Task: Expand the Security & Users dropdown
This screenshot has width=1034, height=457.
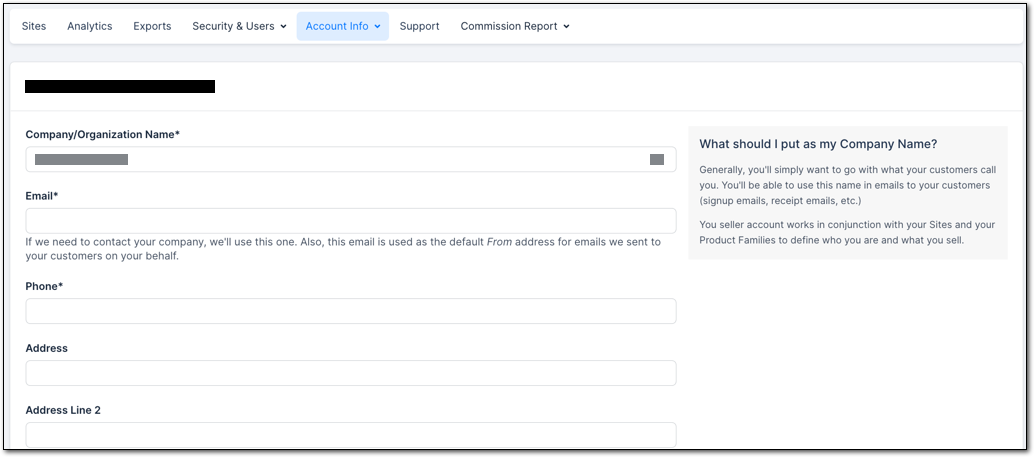Action: (x=239, y=26)
